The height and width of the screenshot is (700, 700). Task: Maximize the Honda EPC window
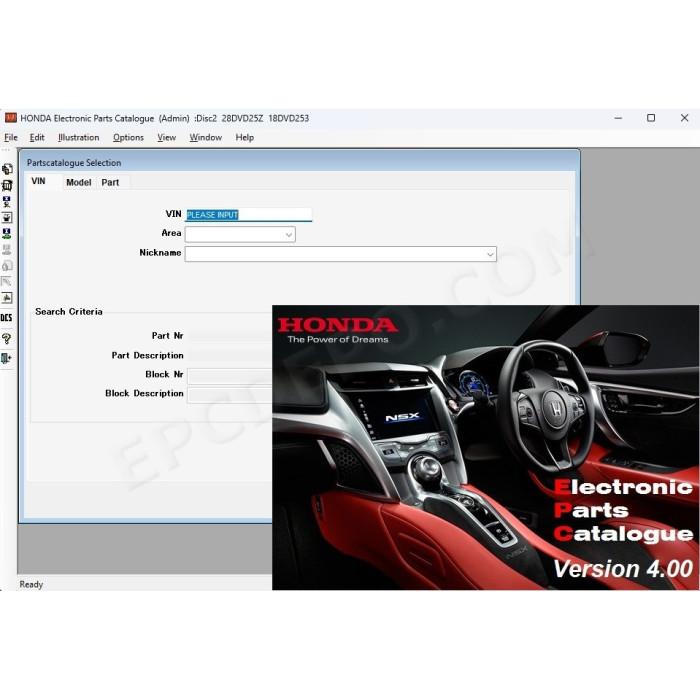point(651,118)
